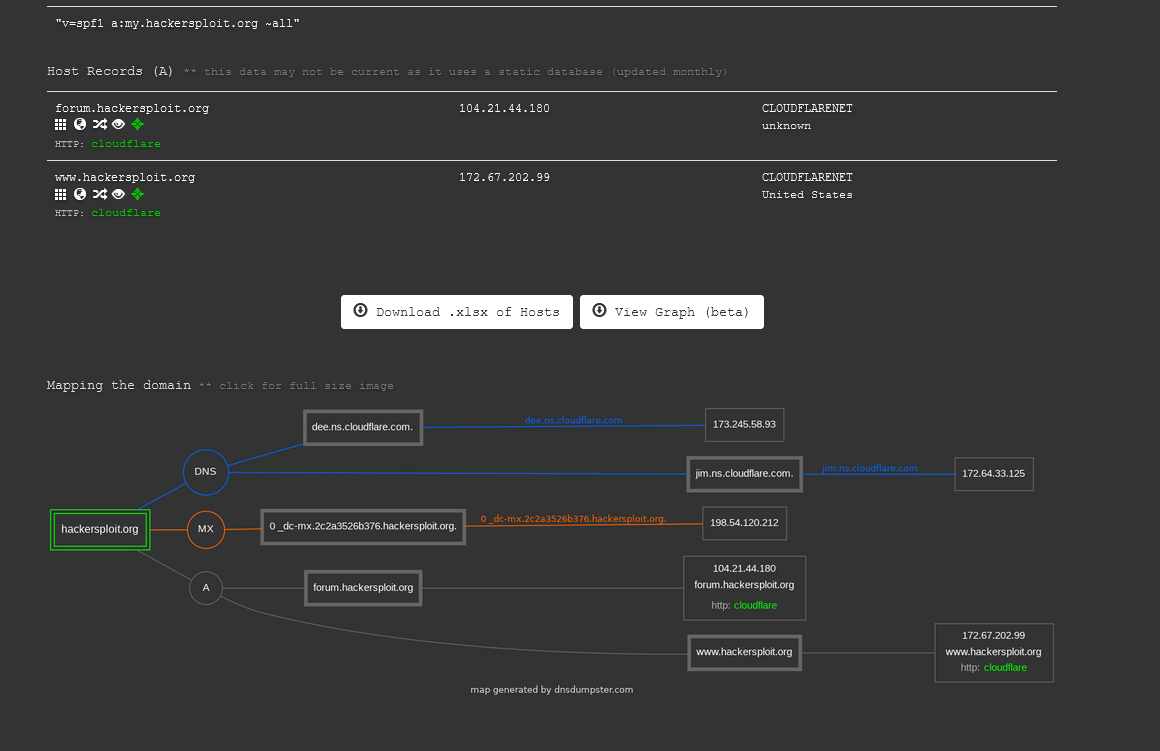Click the green hackersploit.org root node
Viewport: 1160px width, 751px height.
(x=100, y=530)
